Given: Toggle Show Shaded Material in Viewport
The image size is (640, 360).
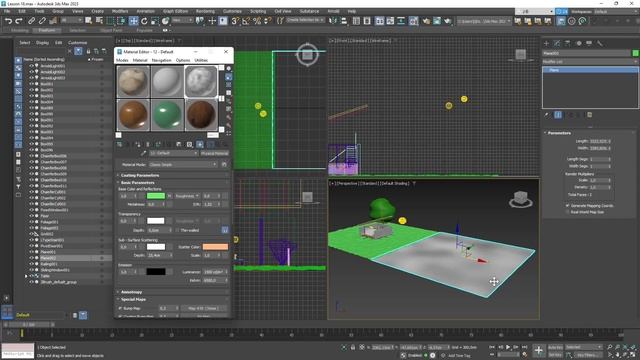Looking at the screenshot, I should click(200, 144).
